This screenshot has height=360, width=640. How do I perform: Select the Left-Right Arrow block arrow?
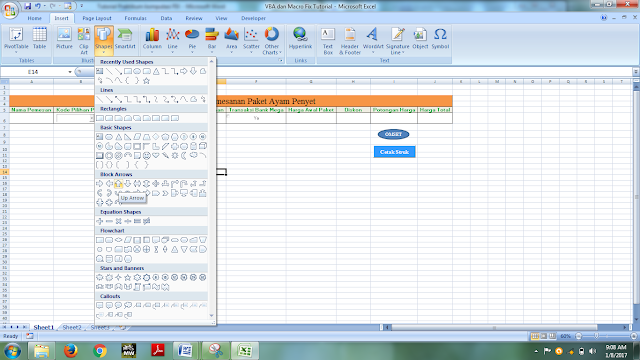click(137, 184)
